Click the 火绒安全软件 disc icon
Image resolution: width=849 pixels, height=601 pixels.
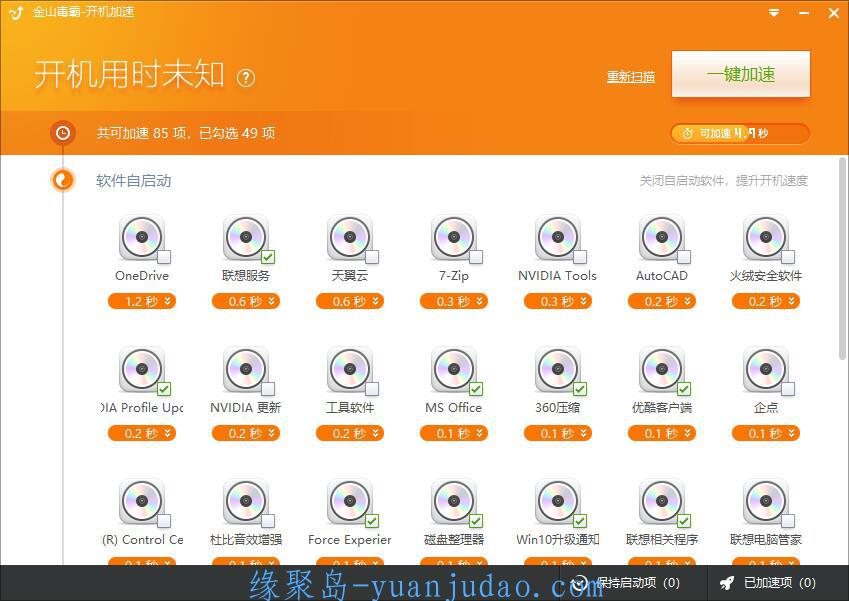(766, 237)
